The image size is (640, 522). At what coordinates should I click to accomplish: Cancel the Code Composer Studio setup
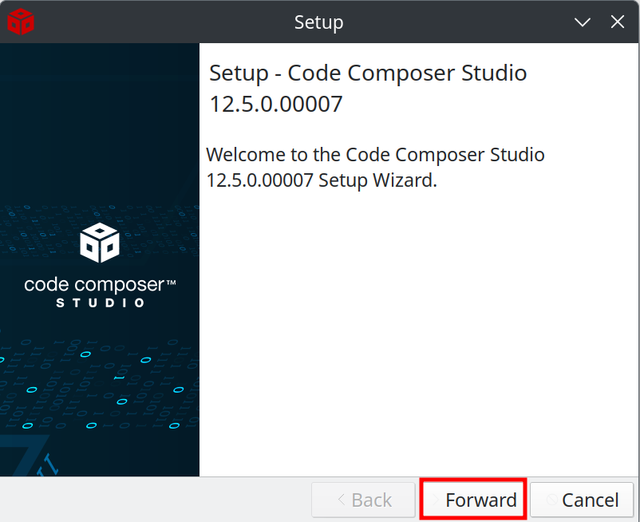click(582, 500)
